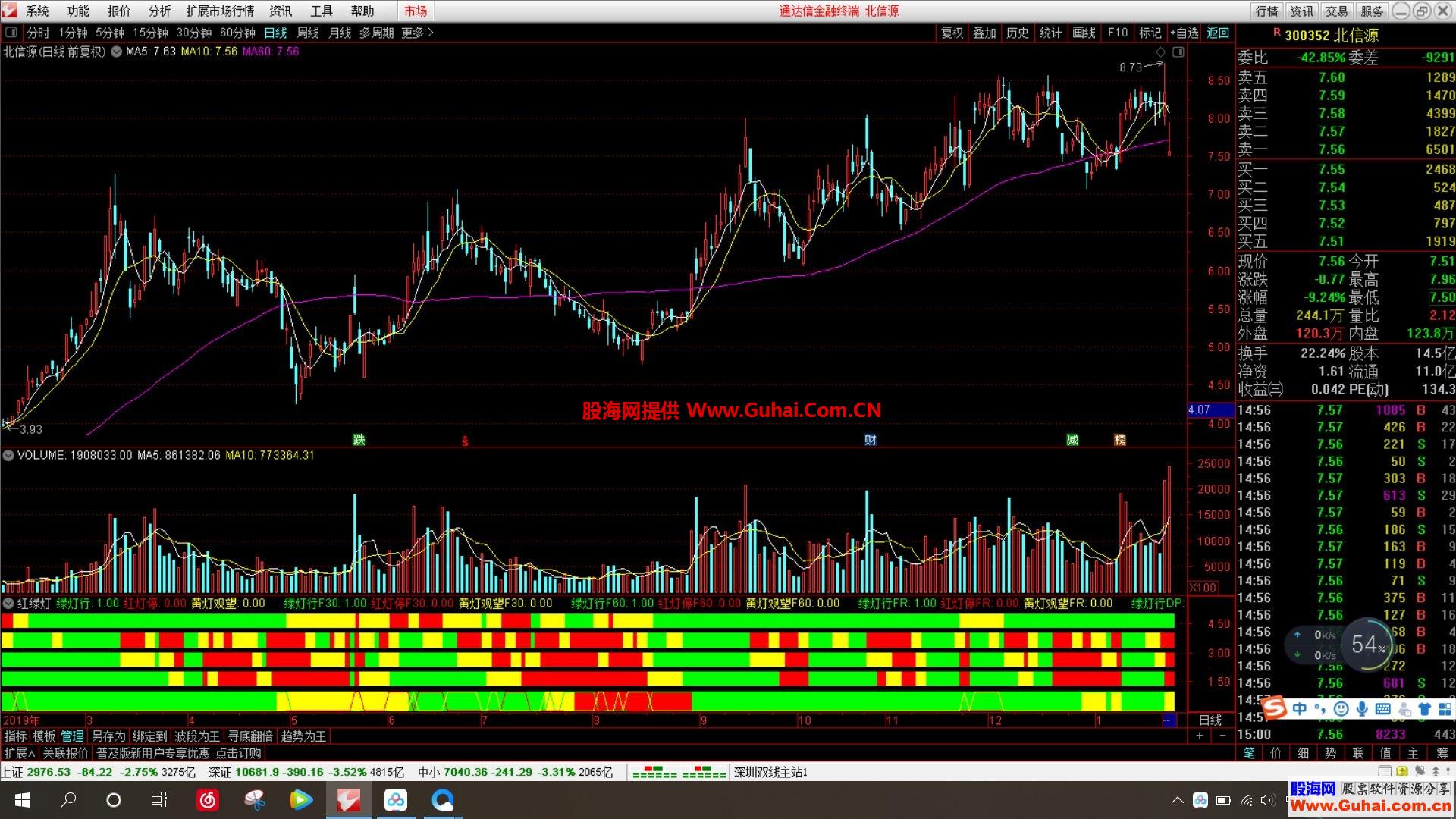Zoom in chart with the + button
The image size is (1456, 819).
tap(1200, 736)
